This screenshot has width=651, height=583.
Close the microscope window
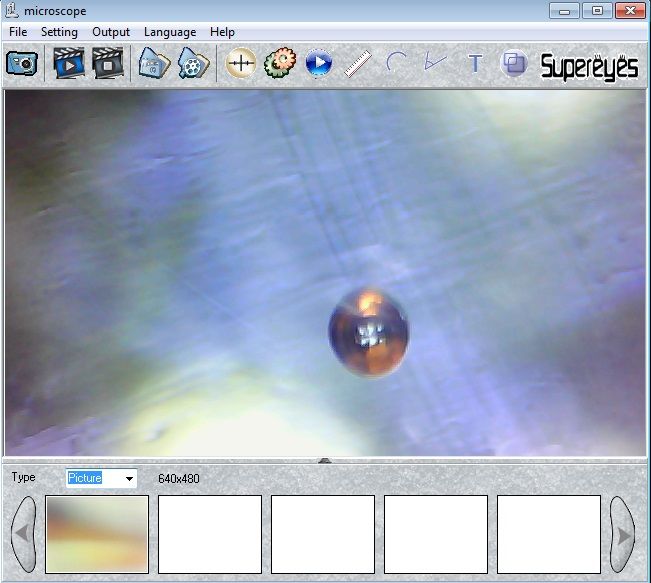630,11
